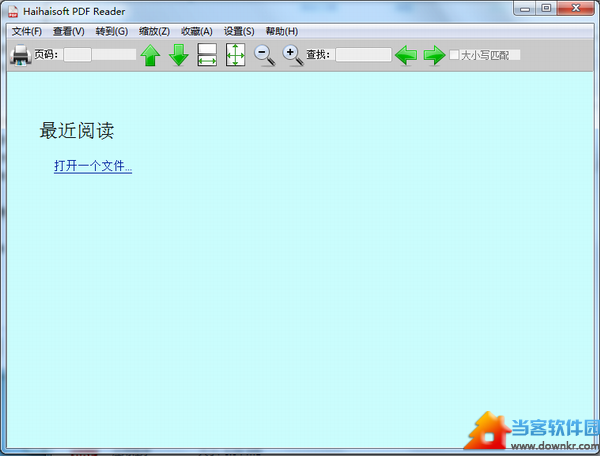Open the 查看(V) menu
This screenshot has width=600, height=456.
[x=69, y=31]
